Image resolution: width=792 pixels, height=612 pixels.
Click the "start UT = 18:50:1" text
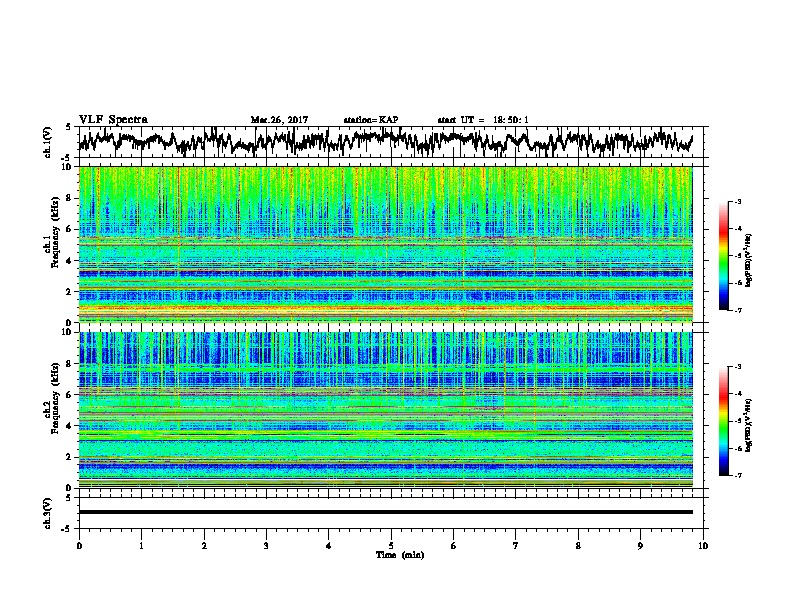pyautogui.click(x=483, y=120)
